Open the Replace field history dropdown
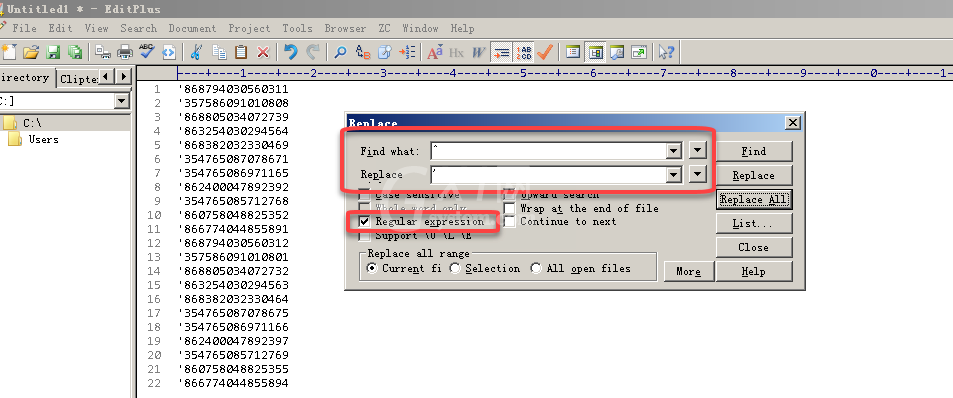The image size is (953, 398). tap(673, 175)
